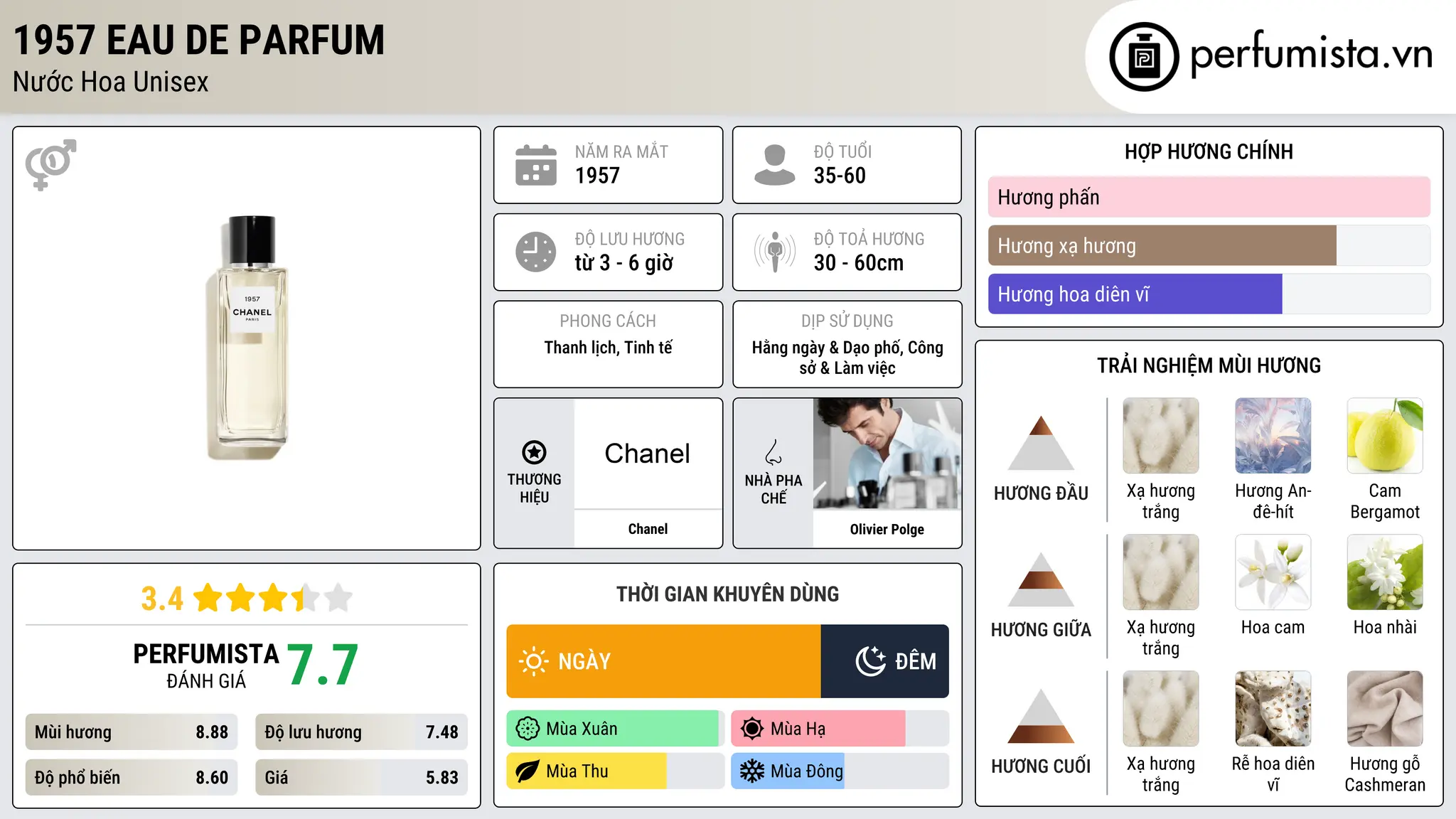Click the sillage icon beside Độ toả hương

pos(774,252)
